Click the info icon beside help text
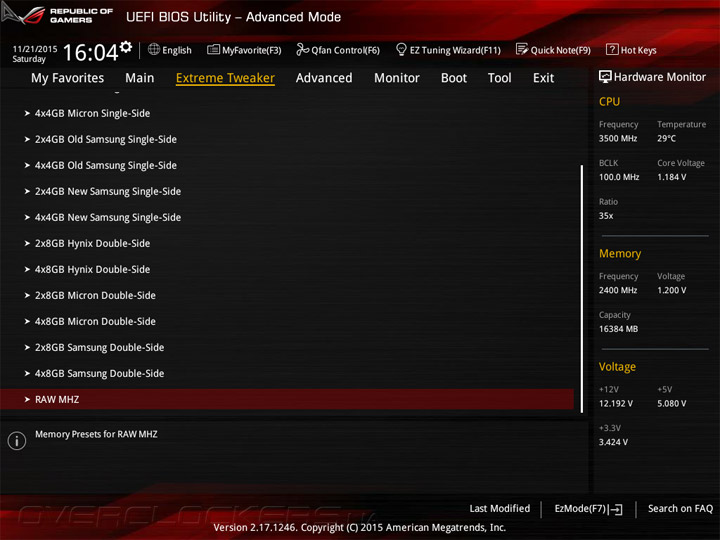This screenshot has height=540, width=720. point(17,440)
